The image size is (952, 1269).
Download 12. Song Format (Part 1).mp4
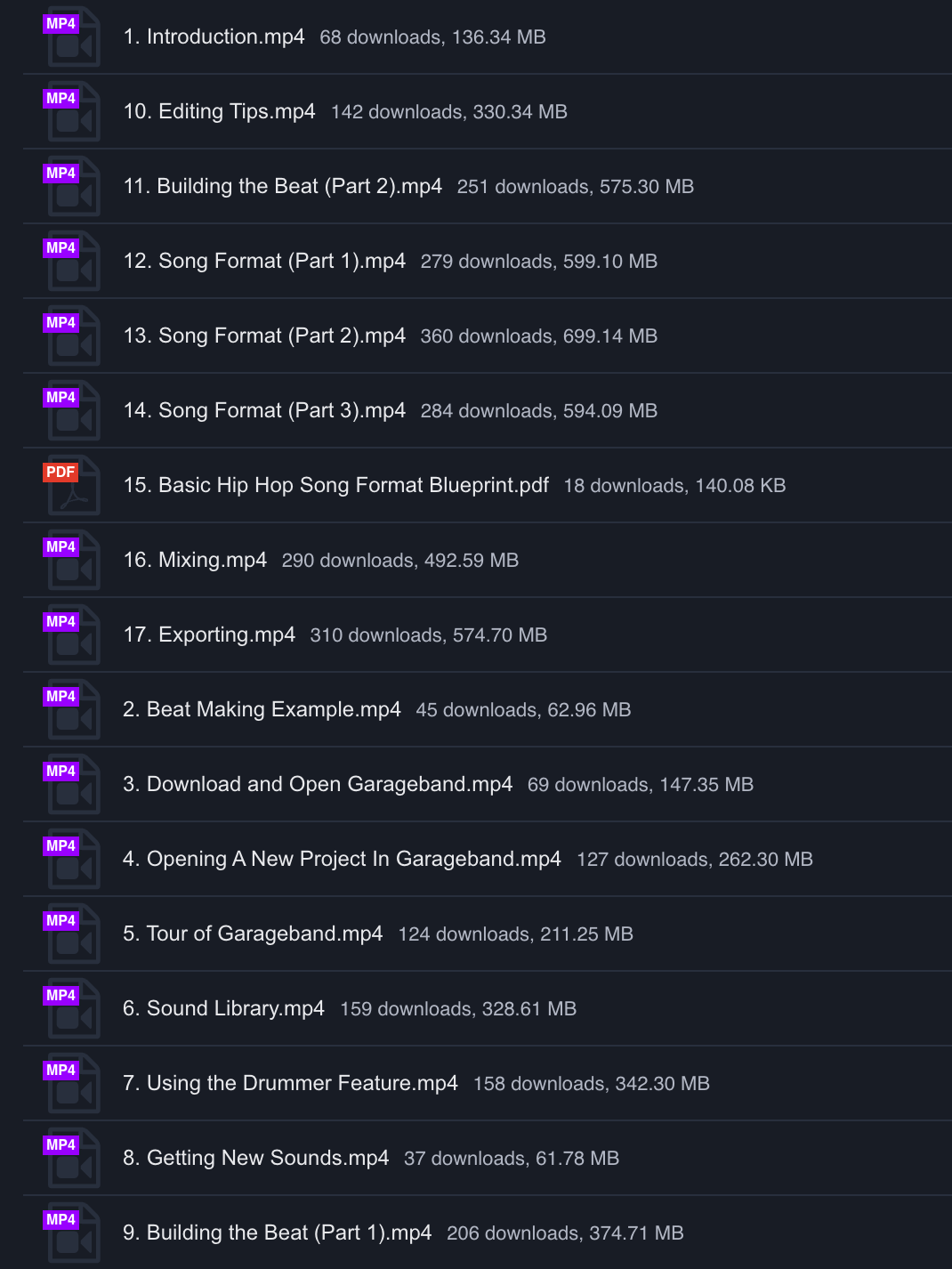pos(264,262)
